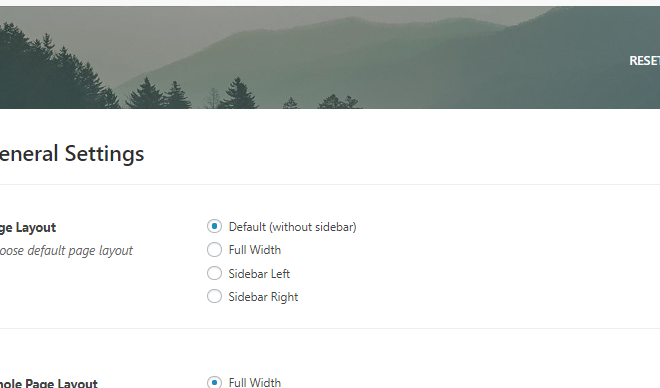Click the distant mountain ridge in header
660x388 pixels.
(x=358, y=29)
